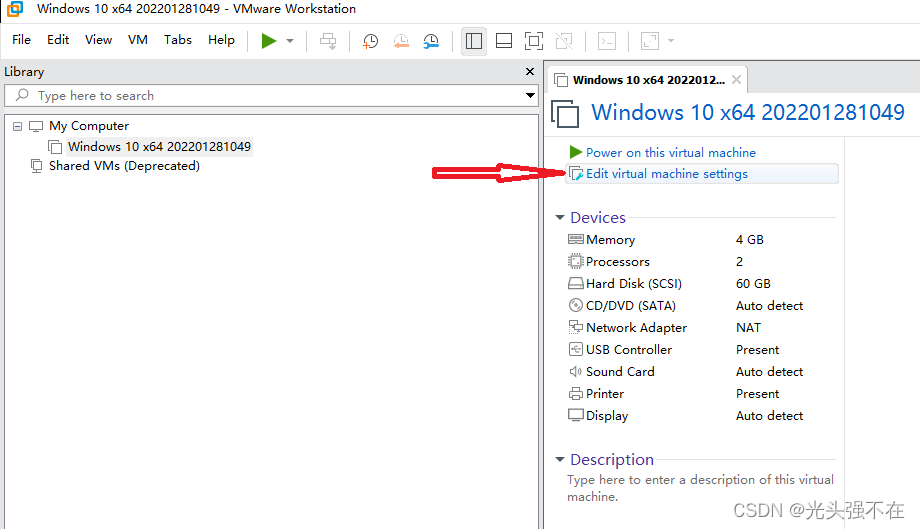920x529 pixels.
Task: Open the console view toolbar icon
Action: point(607,41)
